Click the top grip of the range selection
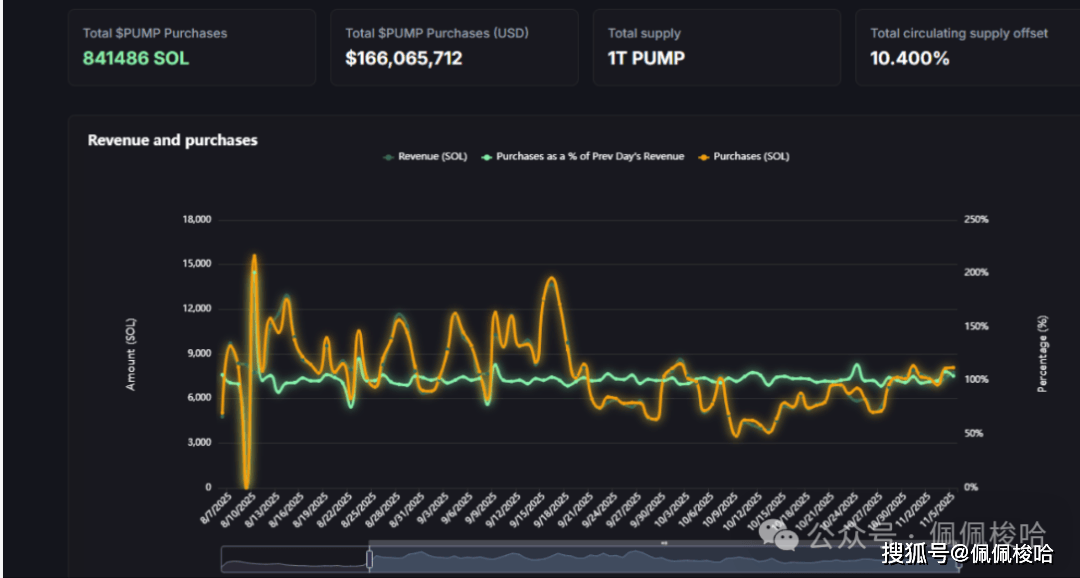Viewport: 1080px width, 578px height. point(663,543)
